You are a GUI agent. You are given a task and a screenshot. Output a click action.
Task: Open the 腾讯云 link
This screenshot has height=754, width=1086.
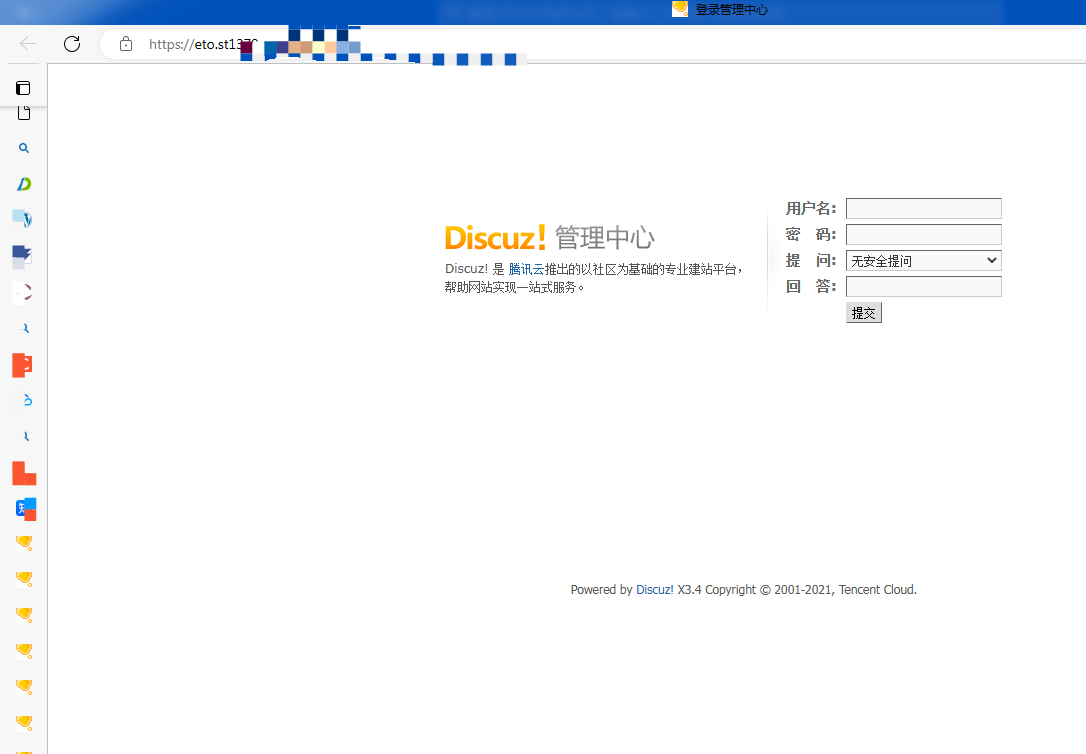tap(526, 269)
